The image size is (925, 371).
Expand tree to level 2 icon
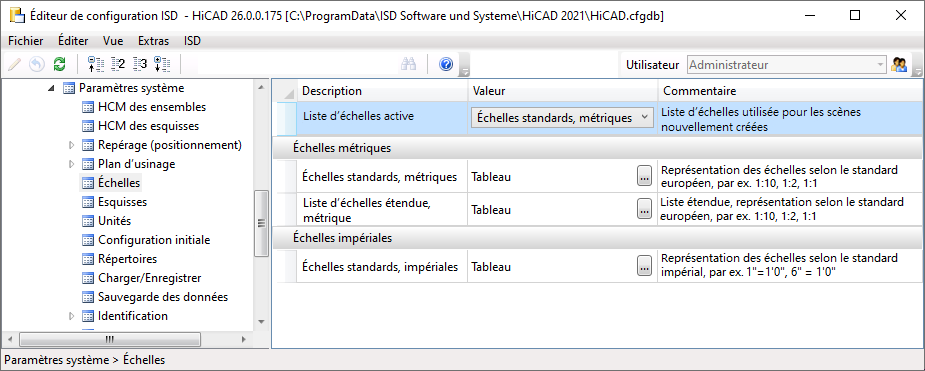pyautogui.click(x=118, y=64)
